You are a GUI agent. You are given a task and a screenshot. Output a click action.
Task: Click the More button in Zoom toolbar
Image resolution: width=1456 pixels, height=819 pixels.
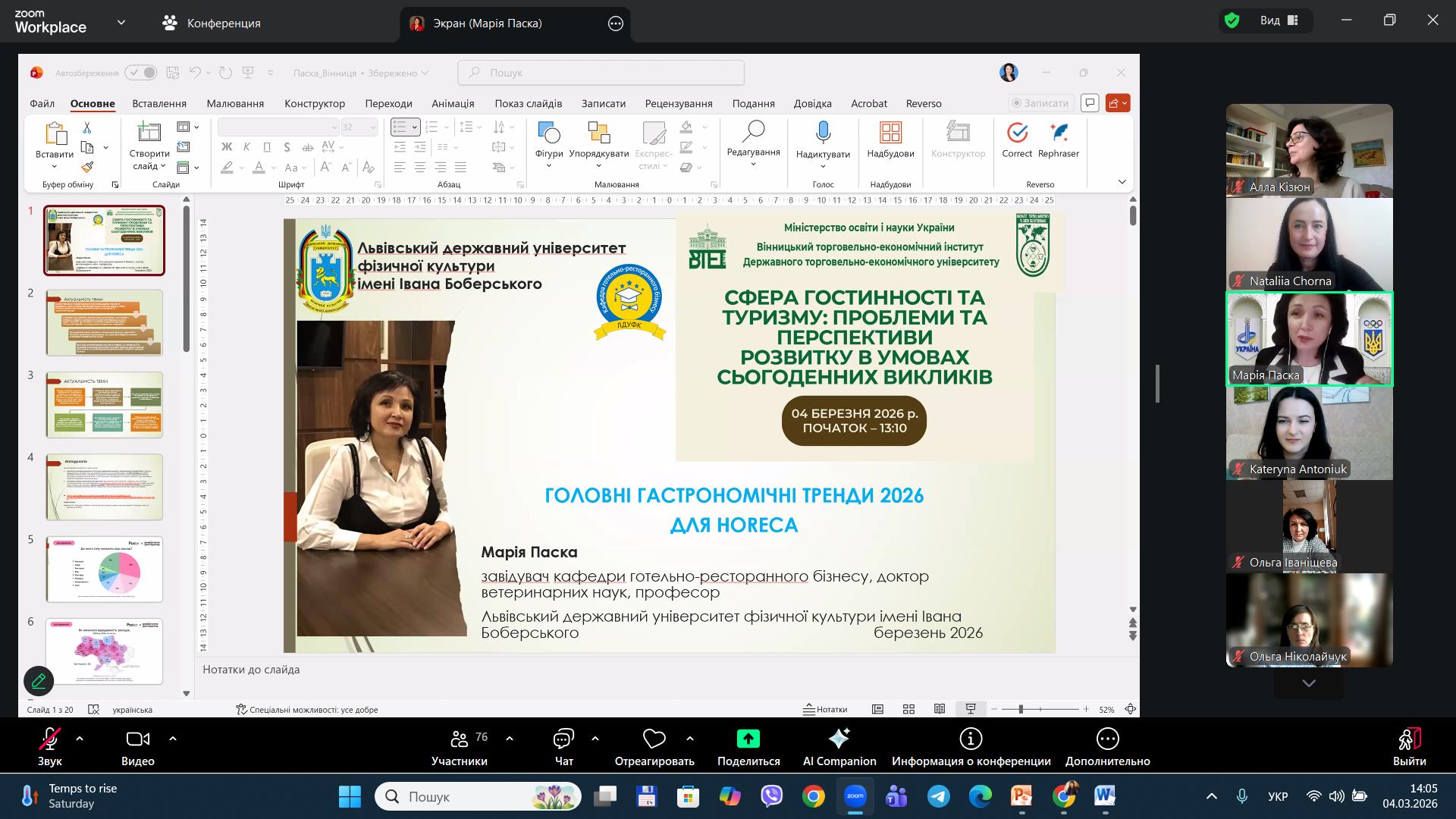1107,739
